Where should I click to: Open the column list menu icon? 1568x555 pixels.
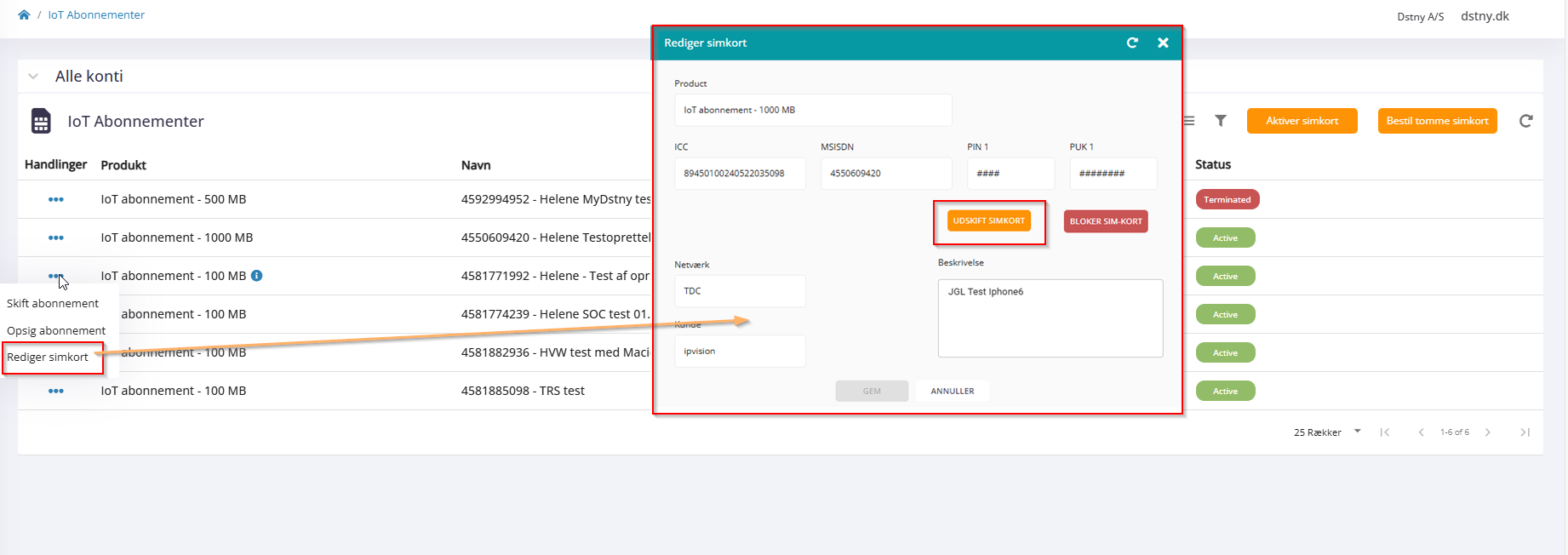point(1189,121)
